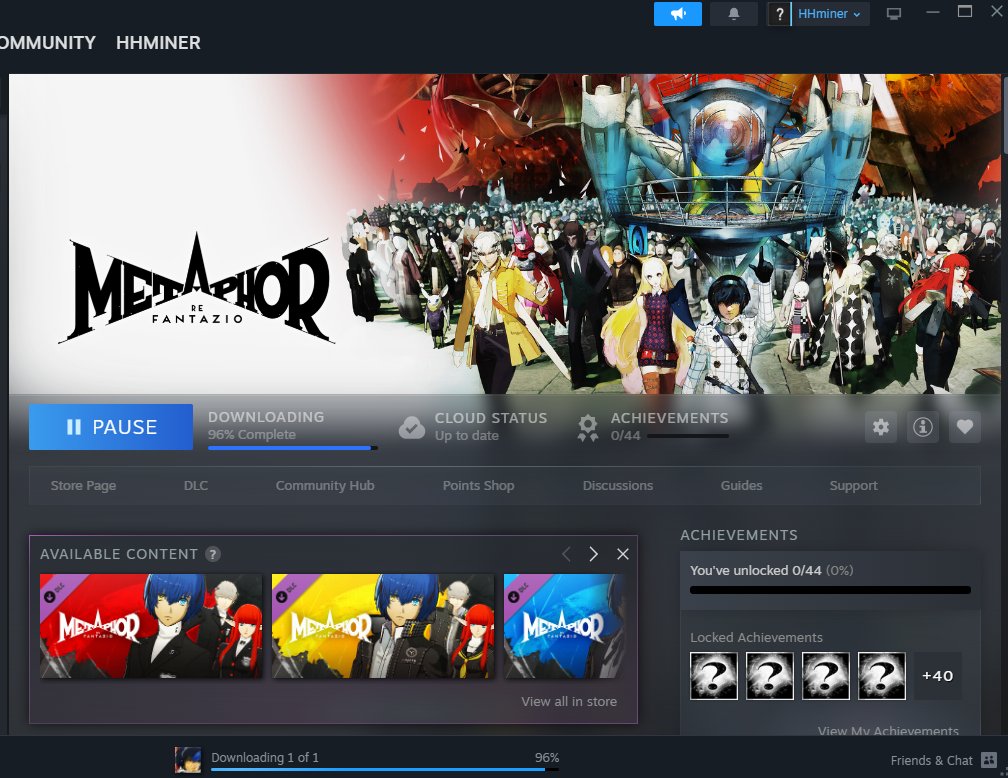Viewport: 1008px width, 778px height.
Task: Open the first locked achievement icon
Action: click(x=714, y=676)
